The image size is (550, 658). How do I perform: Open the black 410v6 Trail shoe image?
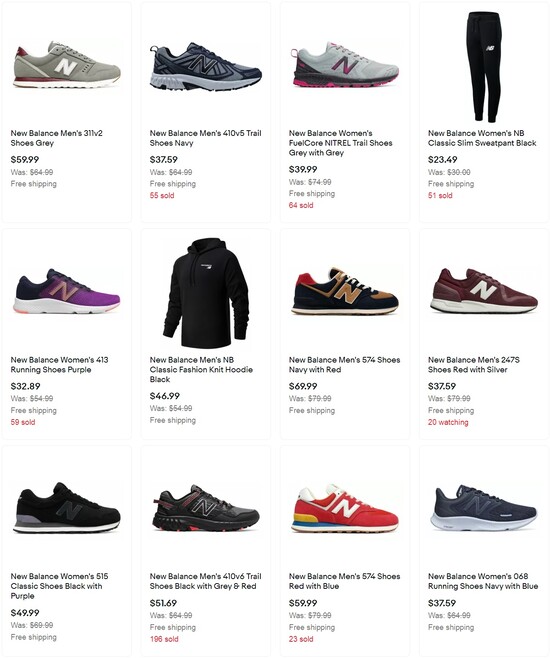(x=206, y=508)
